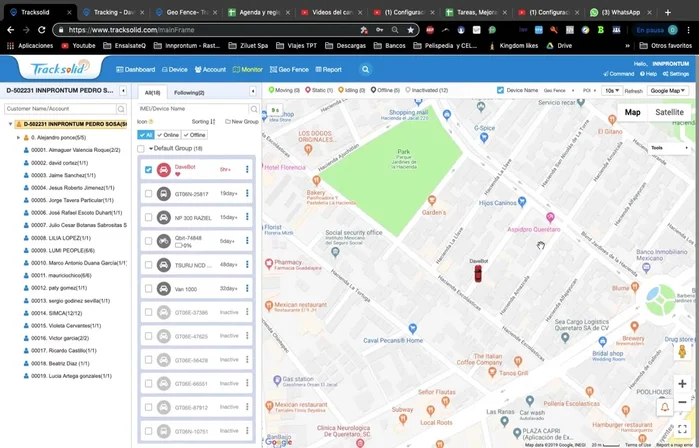Select the All filter button
The image size is (699, 448).
pyautogui.click(x=146, y=135)
